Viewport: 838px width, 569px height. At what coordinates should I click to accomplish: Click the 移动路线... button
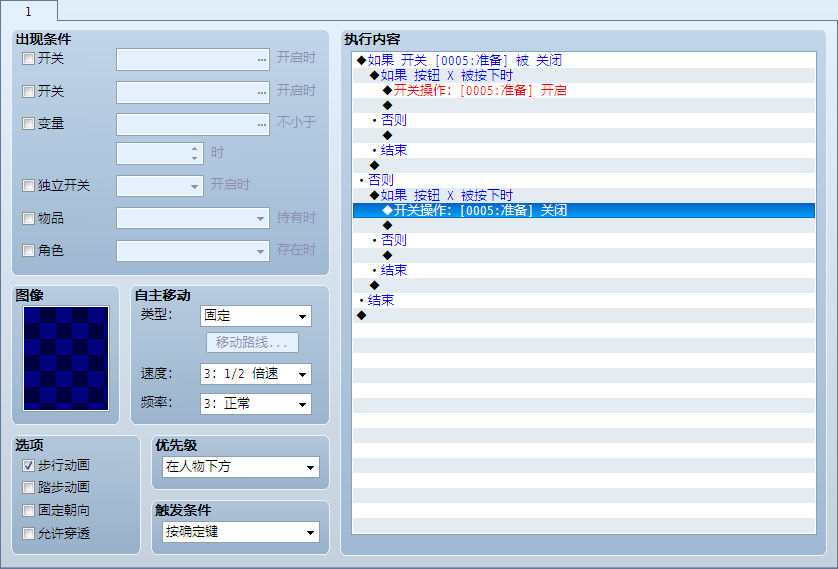coord(252,342)
